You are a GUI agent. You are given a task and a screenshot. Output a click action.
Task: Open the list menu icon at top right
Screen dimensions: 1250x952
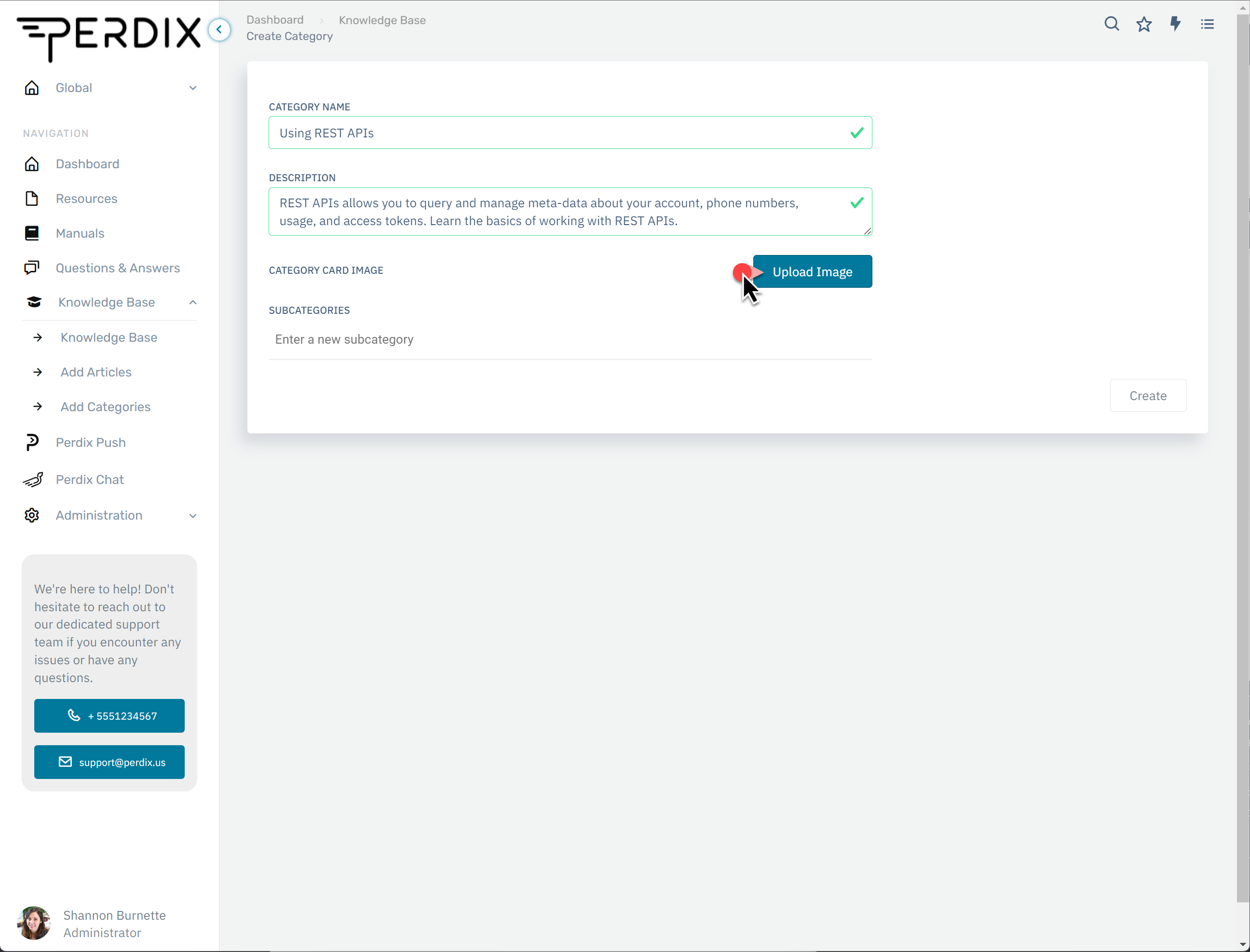coord(1207,24)
